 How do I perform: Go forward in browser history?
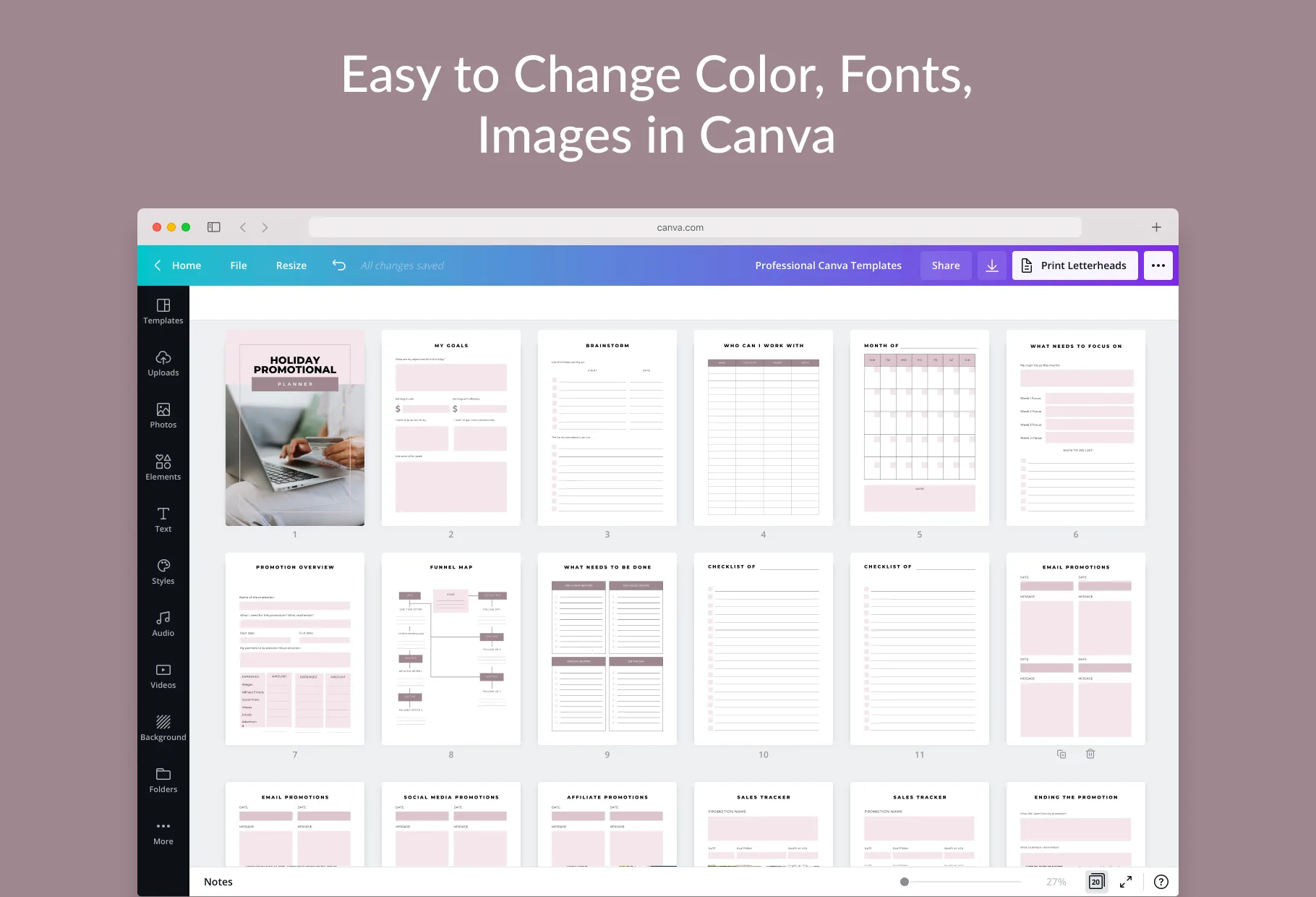pos(265,227)
